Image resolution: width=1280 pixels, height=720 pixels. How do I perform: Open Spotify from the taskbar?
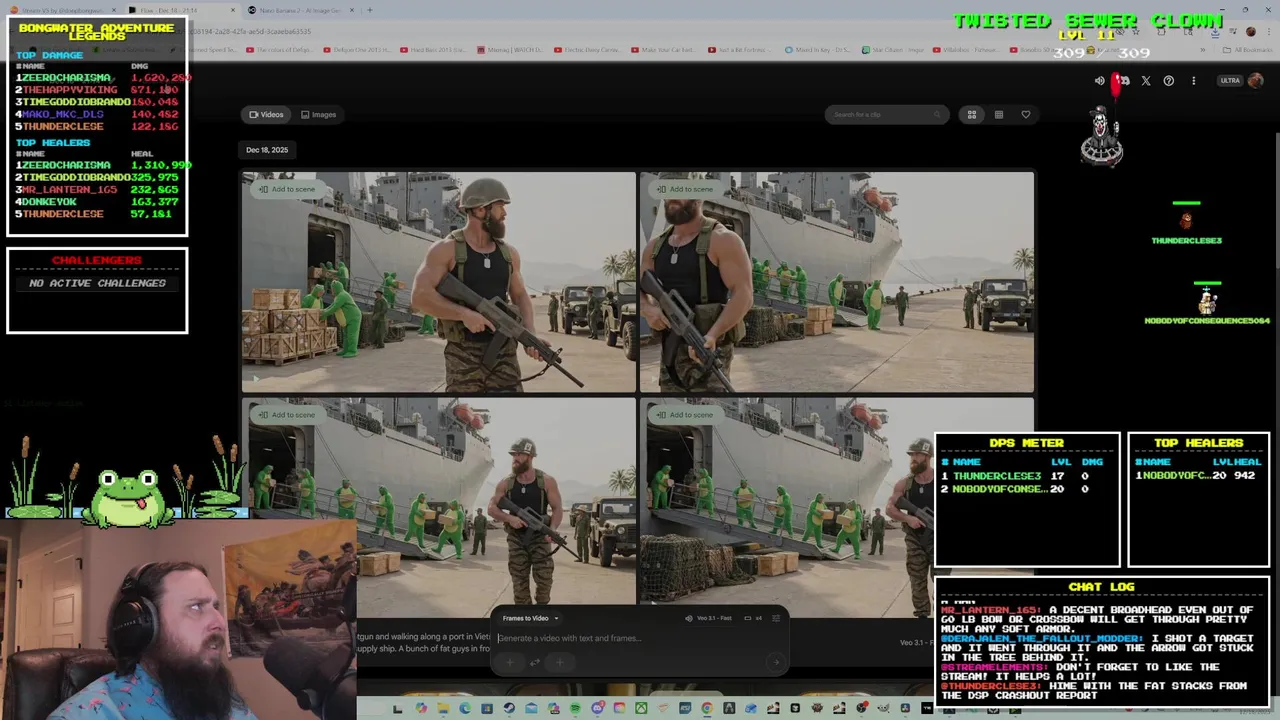coord(575,708)
